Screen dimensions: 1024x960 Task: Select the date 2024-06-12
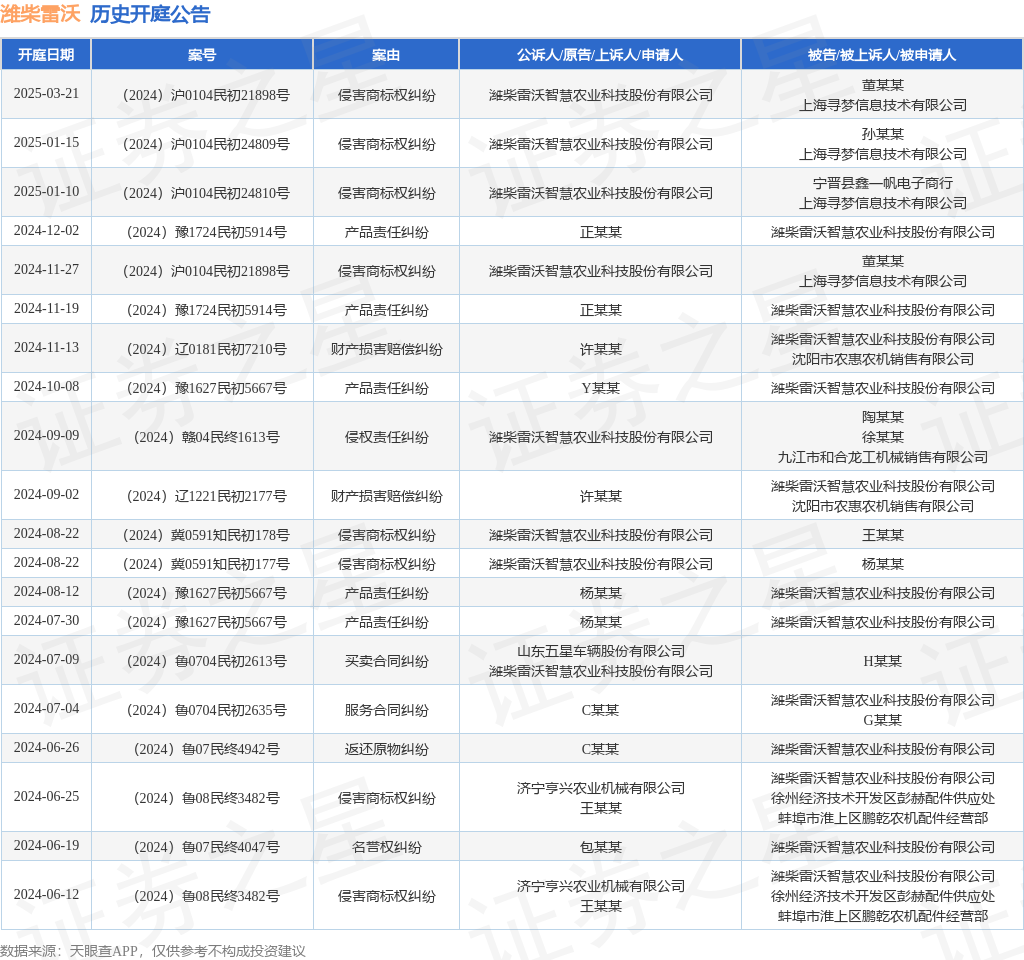click(46, 895)
